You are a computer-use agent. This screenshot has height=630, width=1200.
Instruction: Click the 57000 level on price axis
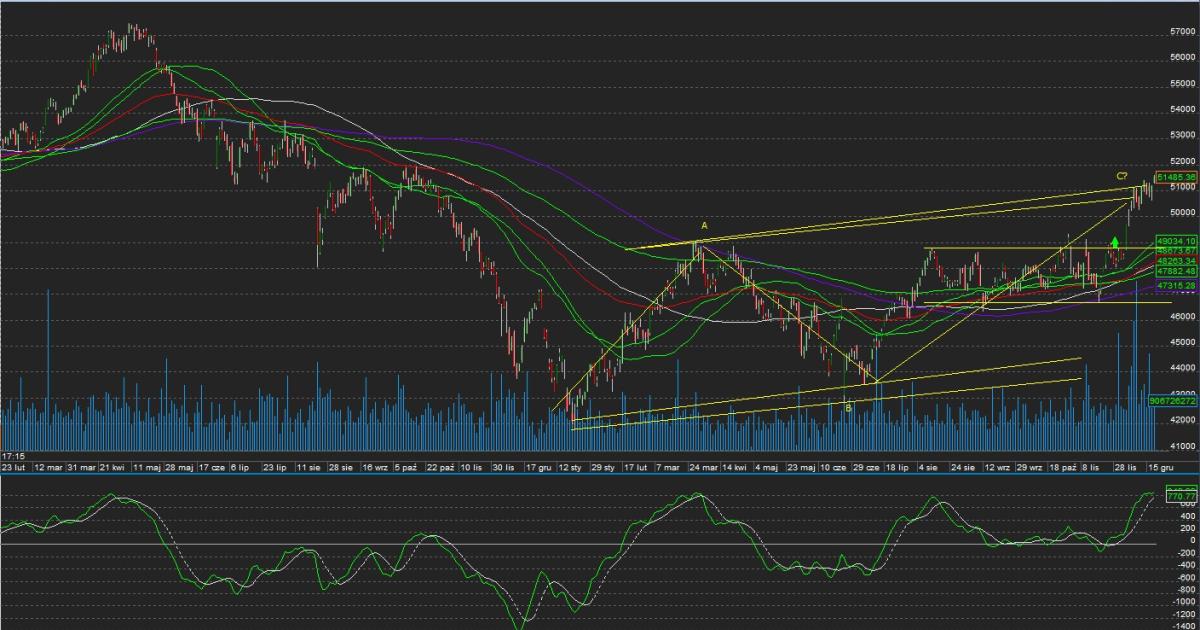(x=1181, y=31)
